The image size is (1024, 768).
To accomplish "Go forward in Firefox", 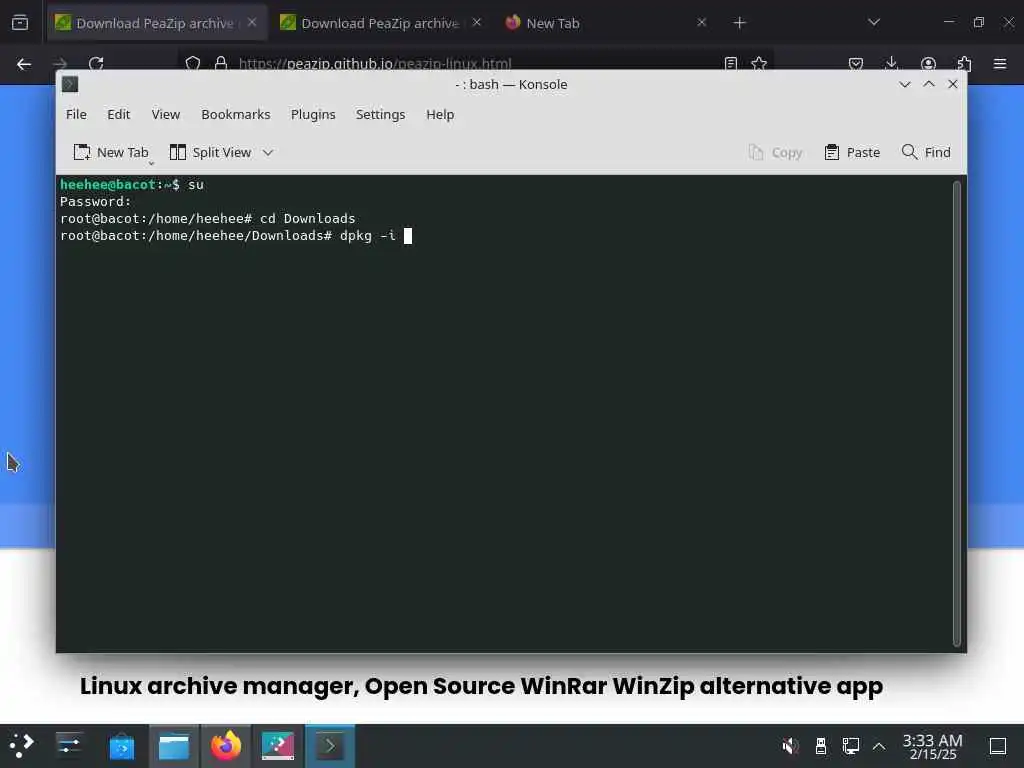I will point(60,63).
